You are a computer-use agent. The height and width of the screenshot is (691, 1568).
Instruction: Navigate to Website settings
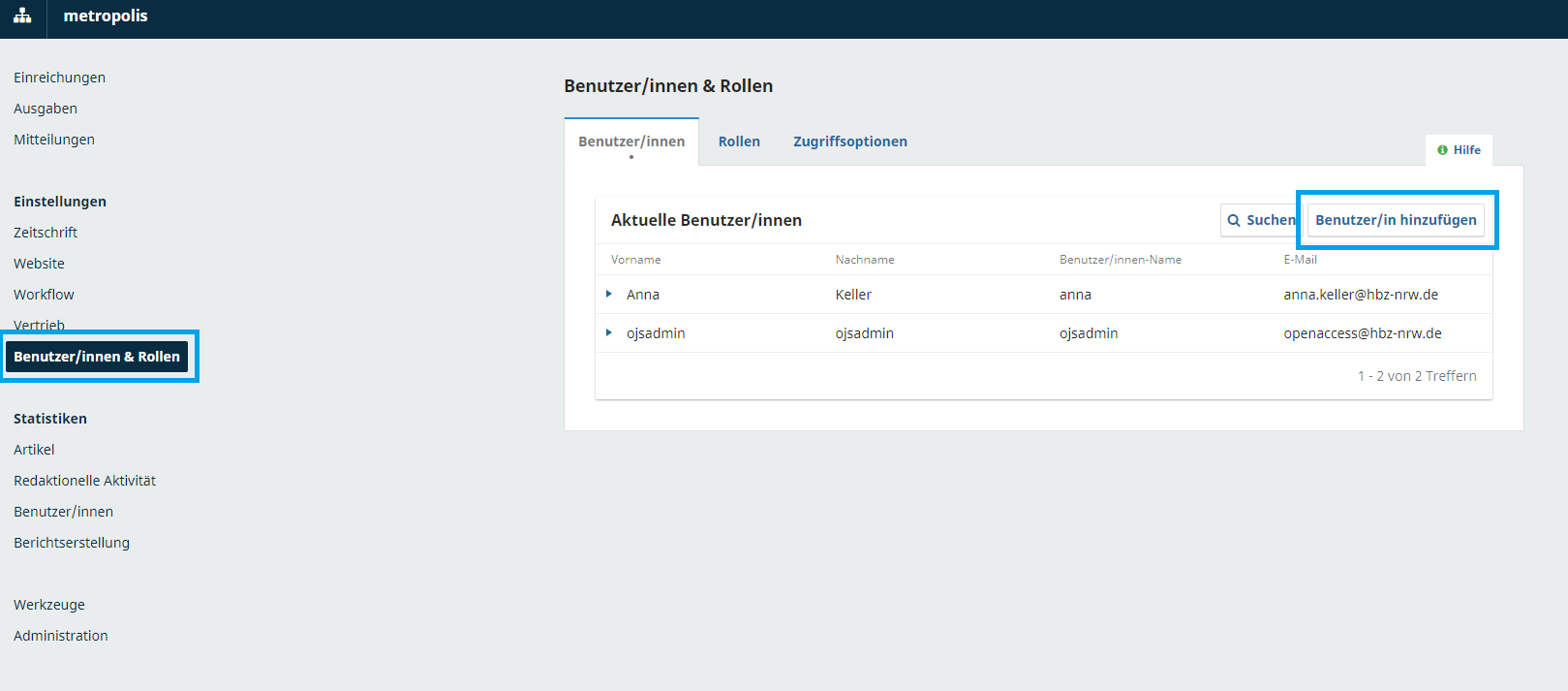coord(39,264)
